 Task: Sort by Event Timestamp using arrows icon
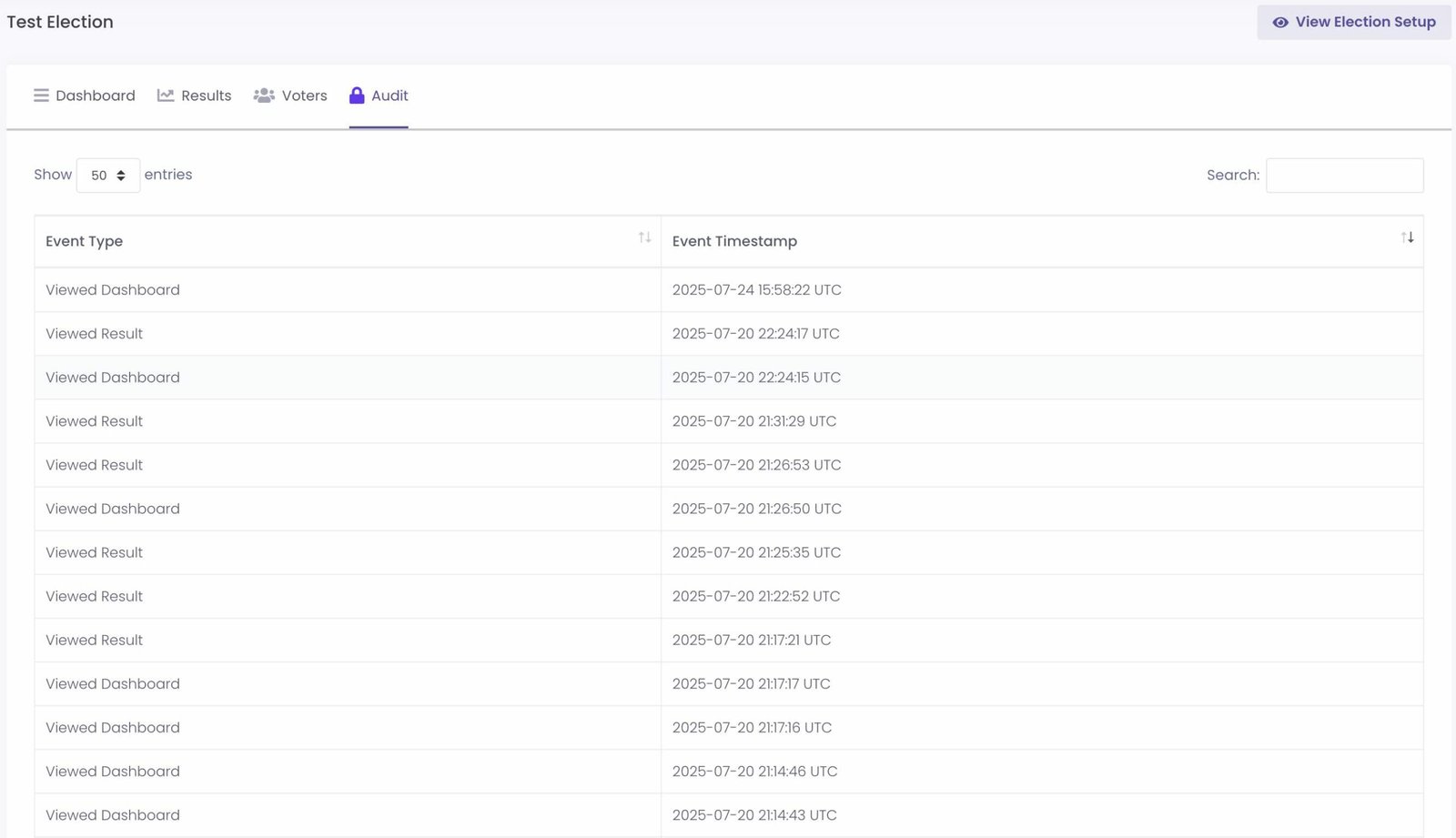1407,237
